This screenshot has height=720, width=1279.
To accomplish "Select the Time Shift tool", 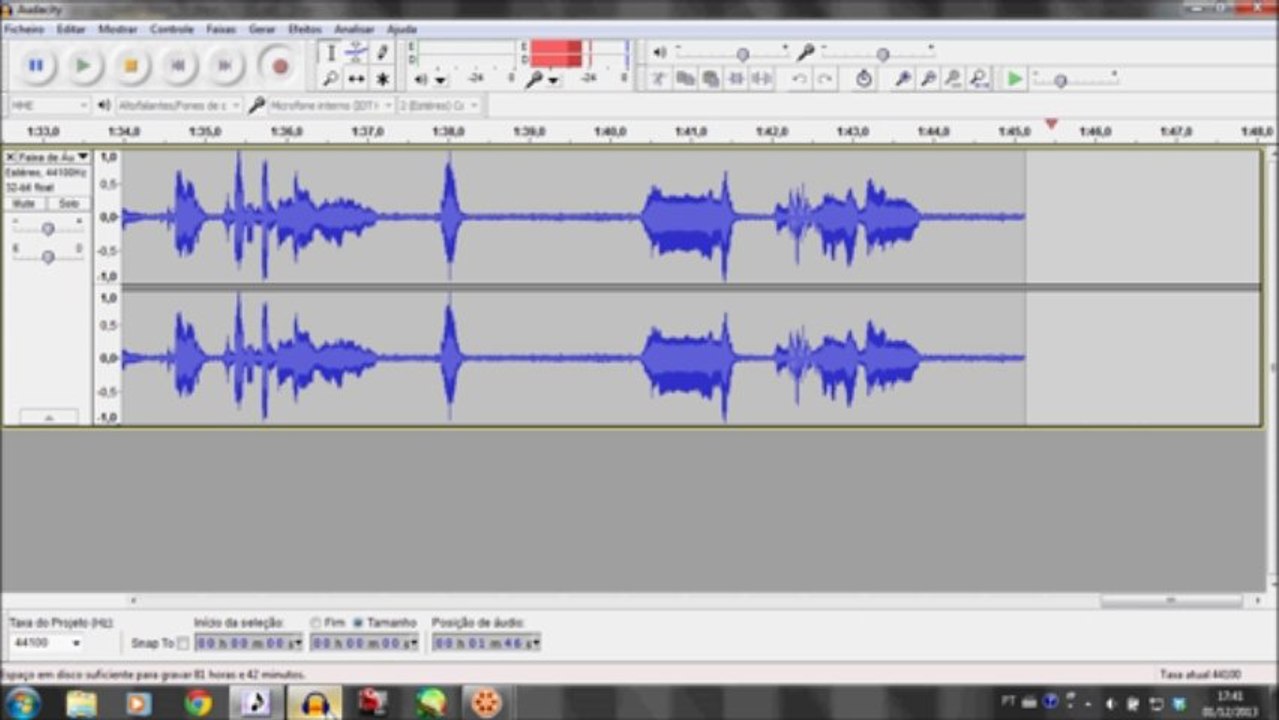I will tap(356, 79).
